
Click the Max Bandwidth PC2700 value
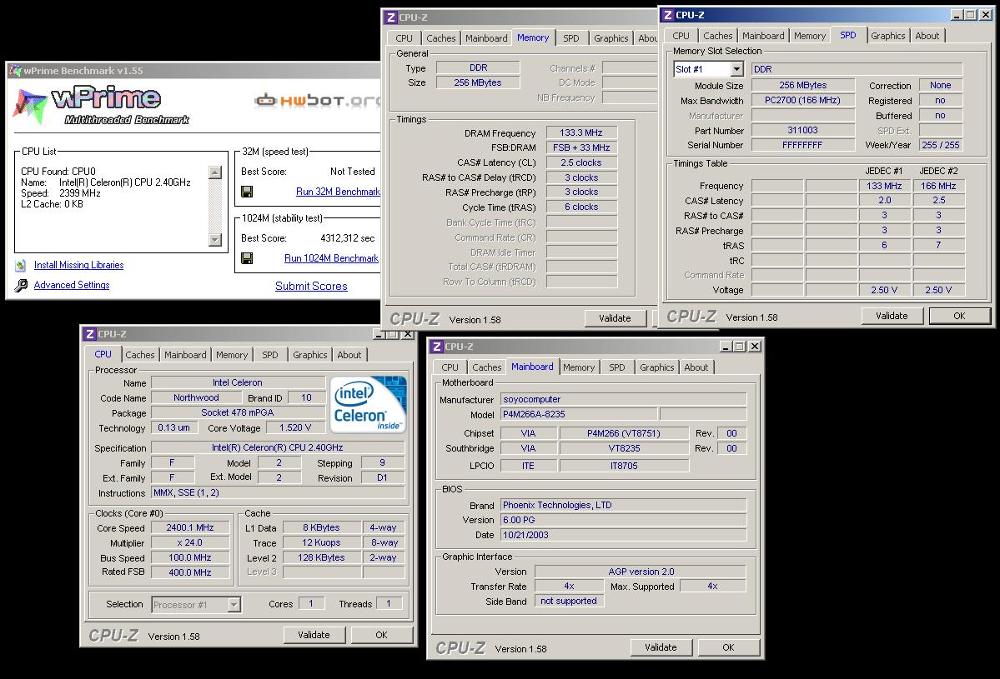point(803,100)
